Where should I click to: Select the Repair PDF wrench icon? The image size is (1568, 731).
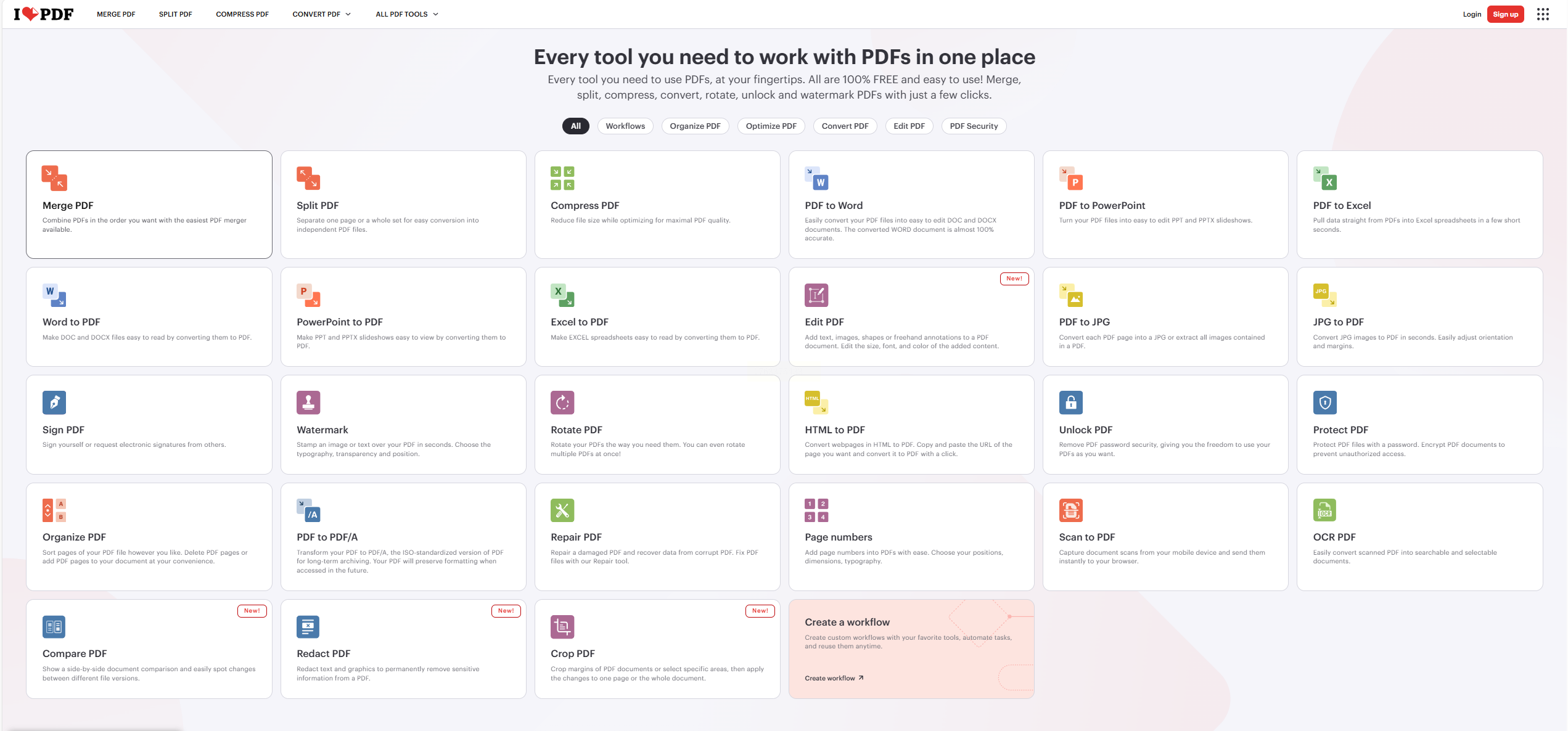pos(562,510)
